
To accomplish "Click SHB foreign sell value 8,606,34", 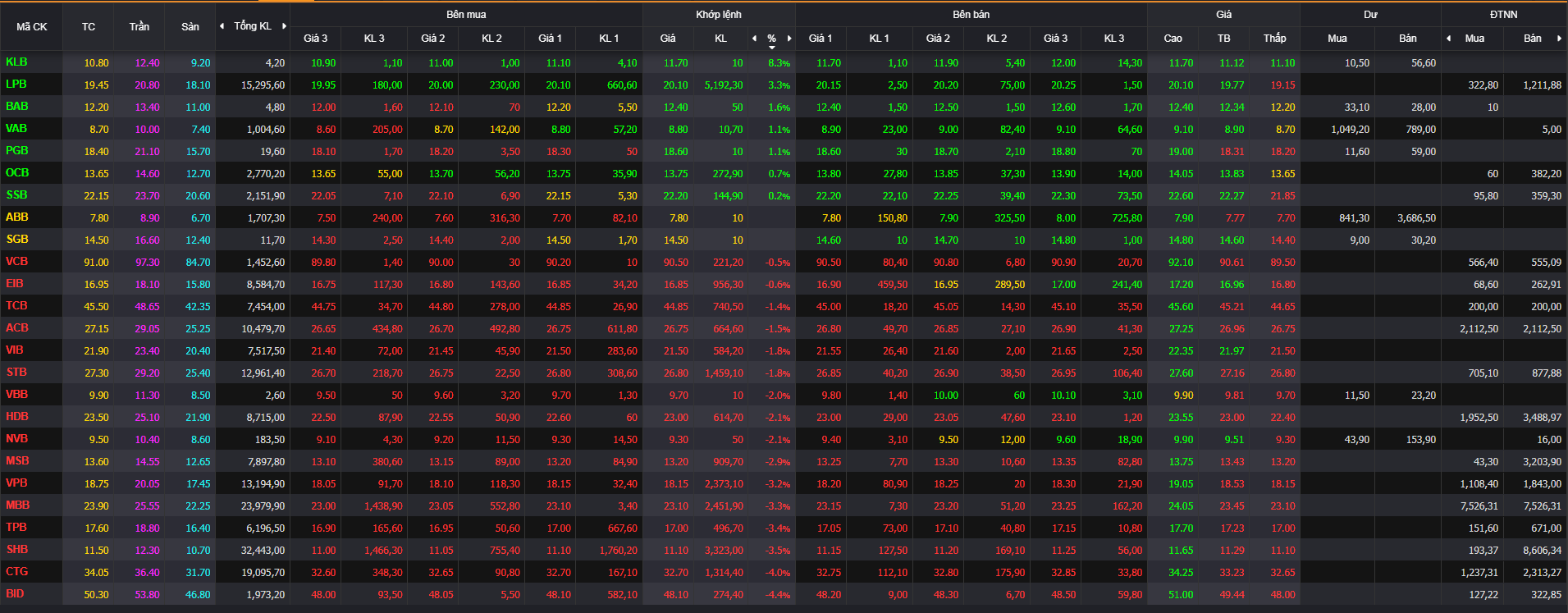I will [x=1543, y=551].
